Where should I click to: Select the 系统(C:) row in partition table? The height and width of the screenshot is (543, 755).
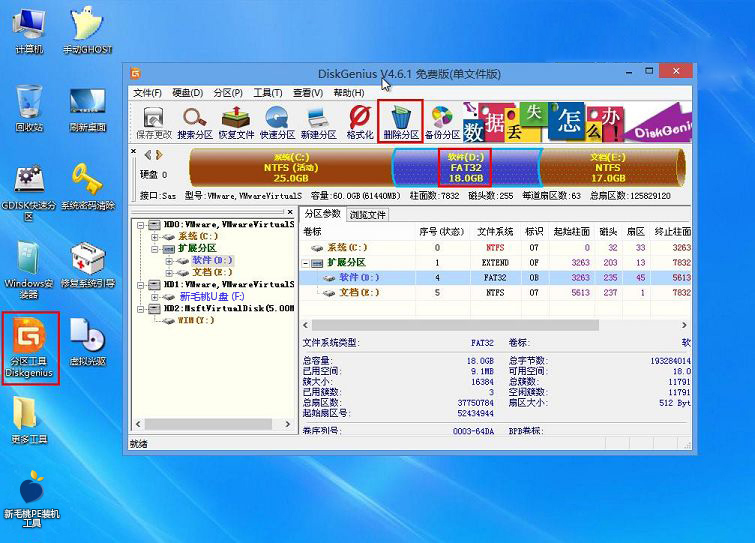[x=495, y=247]
